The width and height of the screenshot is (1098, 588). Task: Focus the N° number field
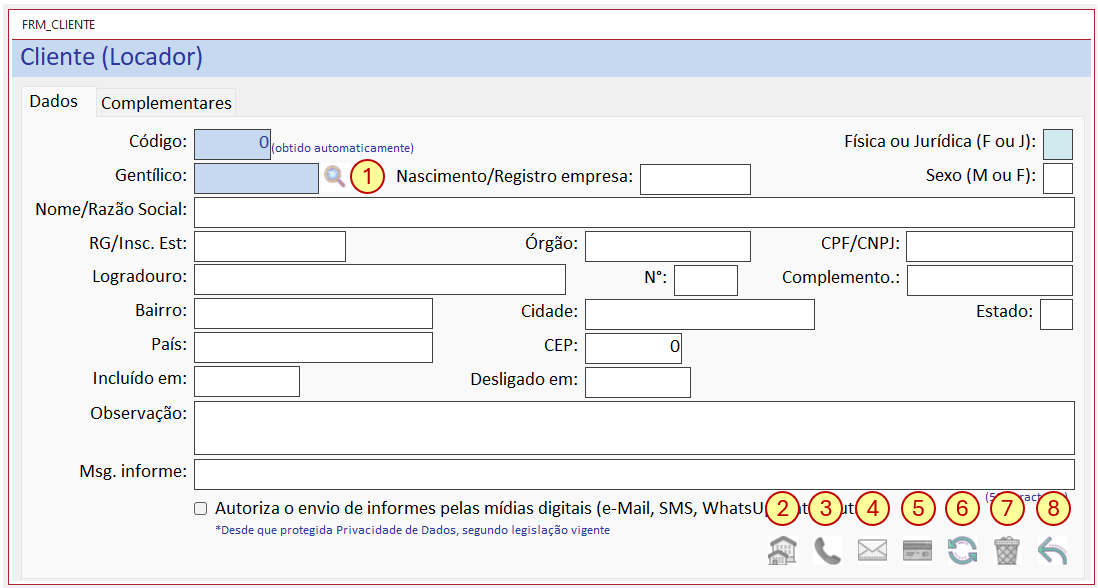706,281
